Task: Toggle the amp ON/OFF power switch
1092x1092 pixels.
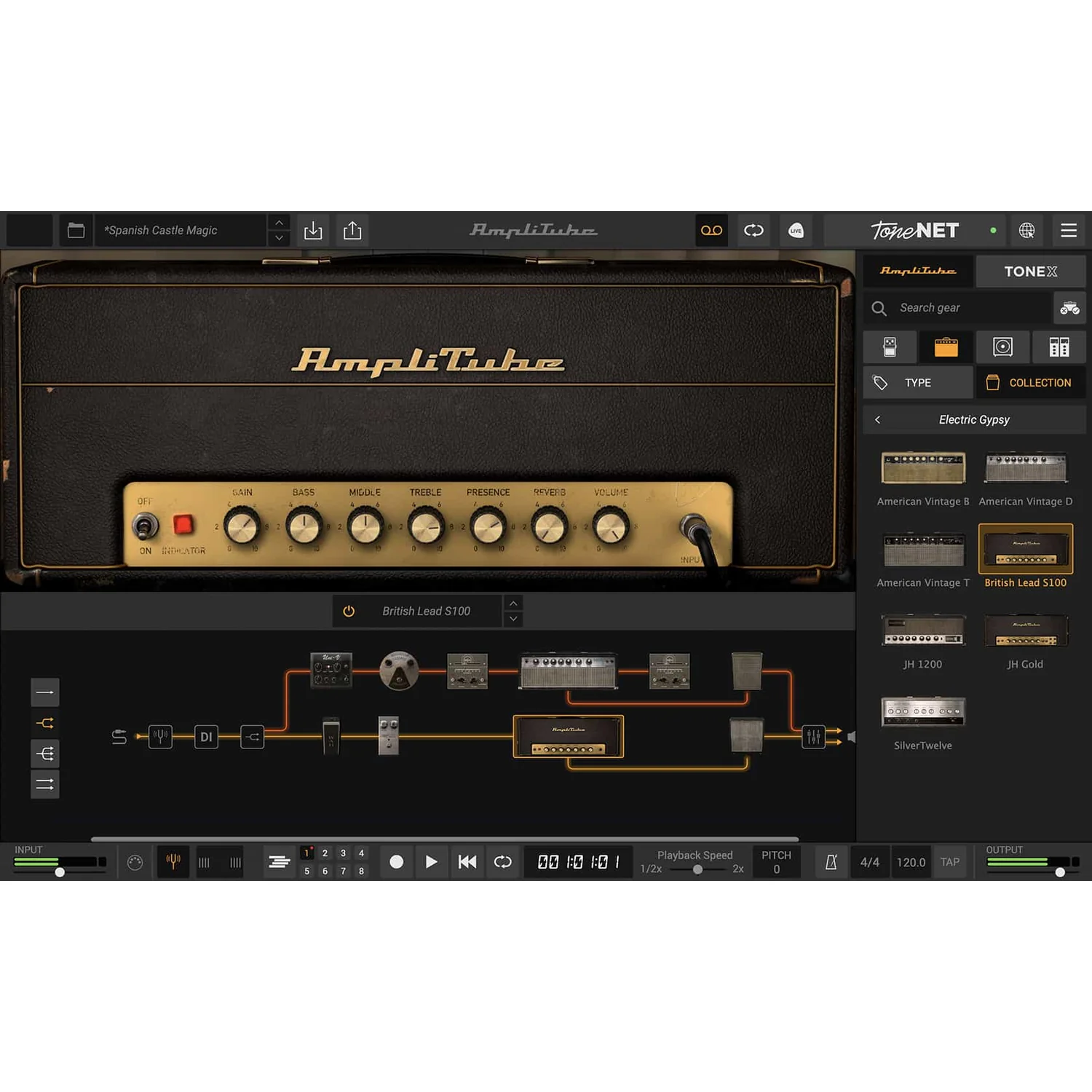Action: click(x=146, y=526)
